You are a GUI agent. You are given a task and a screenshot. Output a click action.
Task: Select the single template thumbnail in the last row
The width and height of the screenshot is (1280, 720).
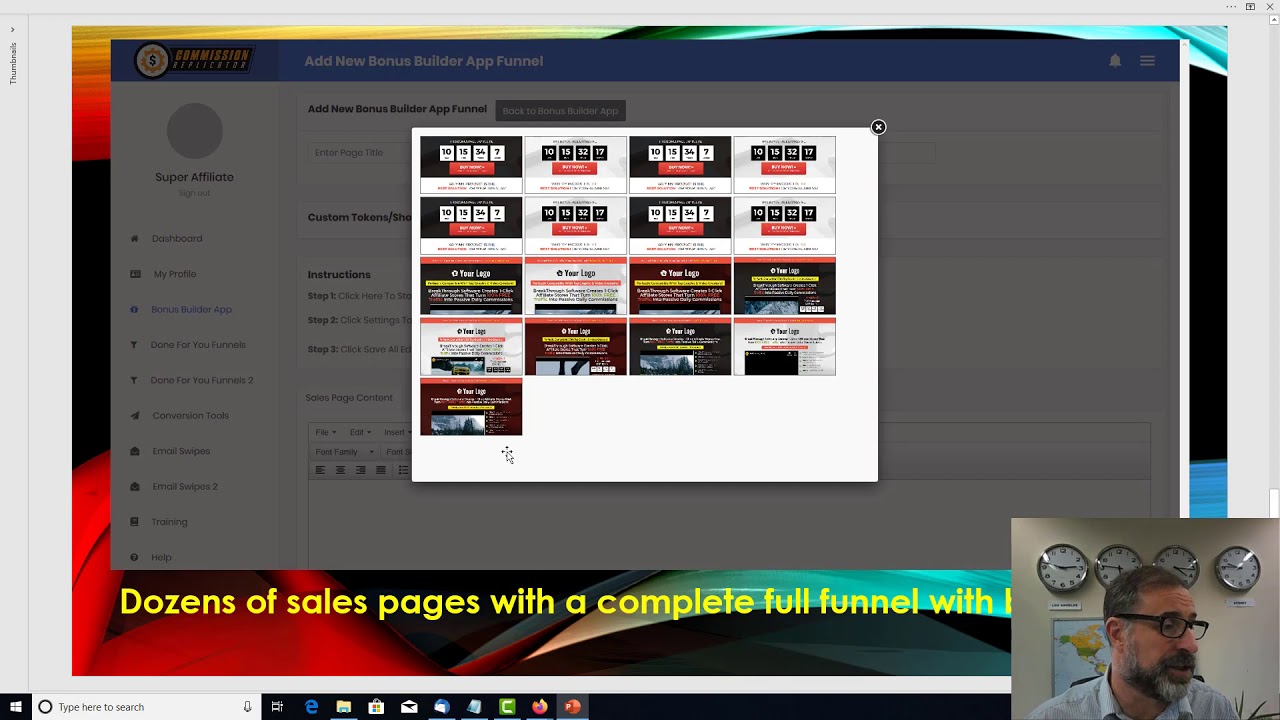pos(471,407)
